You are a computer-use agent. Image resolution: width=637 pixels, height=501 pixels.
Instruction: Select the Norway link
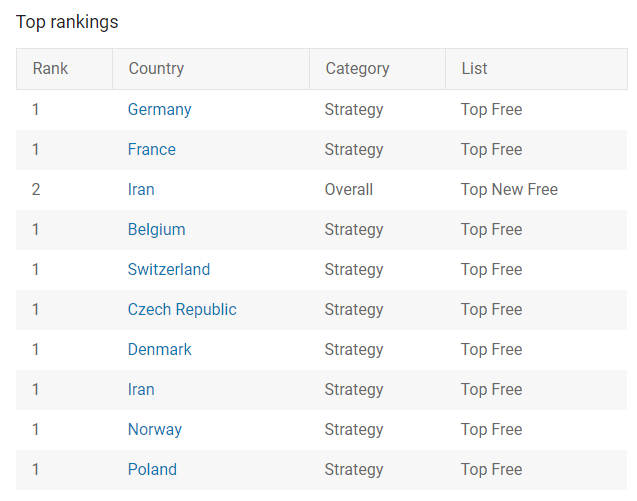coord(155,430)
